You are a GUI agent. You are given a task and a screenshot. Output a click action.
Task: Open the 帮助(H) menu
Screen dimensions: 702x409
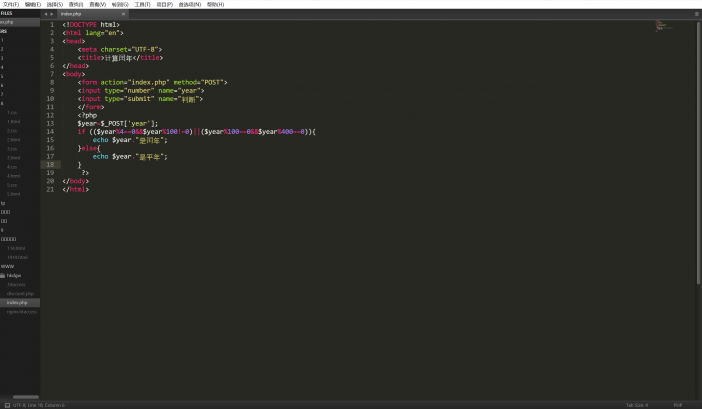(215, 4)
